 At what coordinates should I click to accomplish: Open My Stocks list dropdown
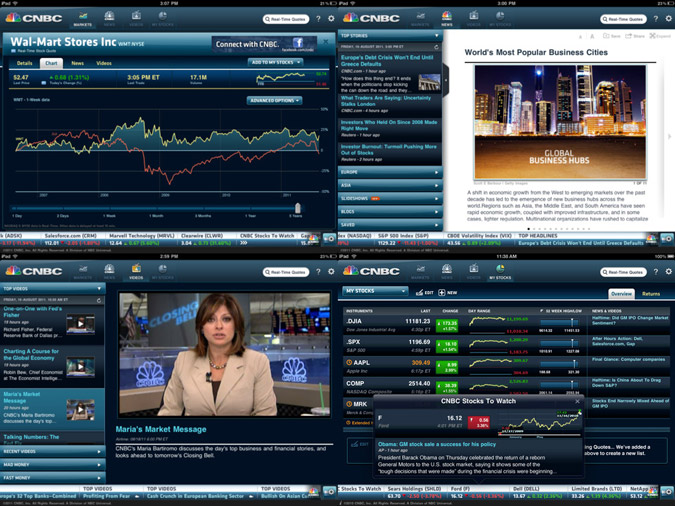click(375, 291)
